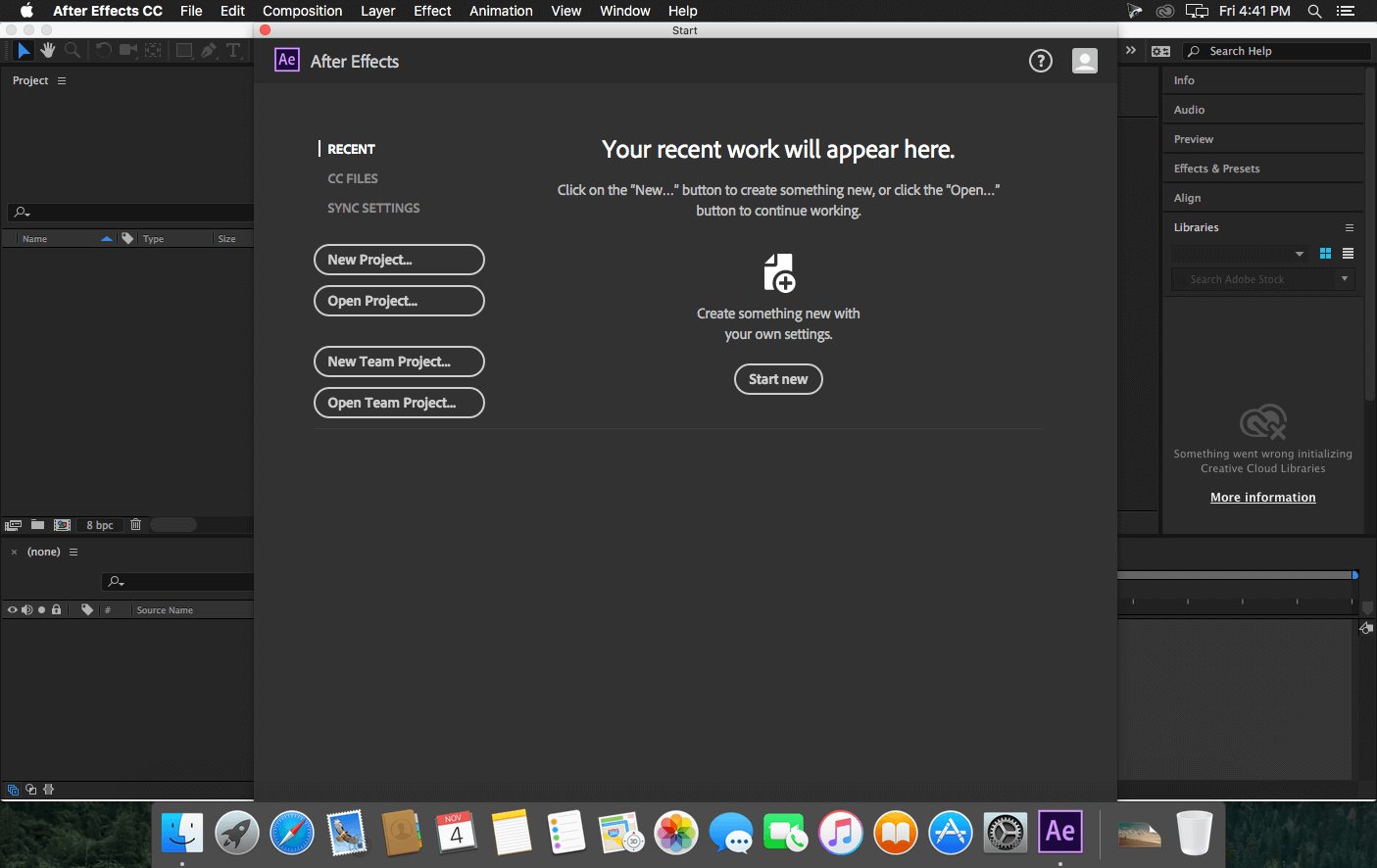Click the New Team Project... button
Image resolution: width=1377 pixels, height=868 pixels.
(399, 362)
